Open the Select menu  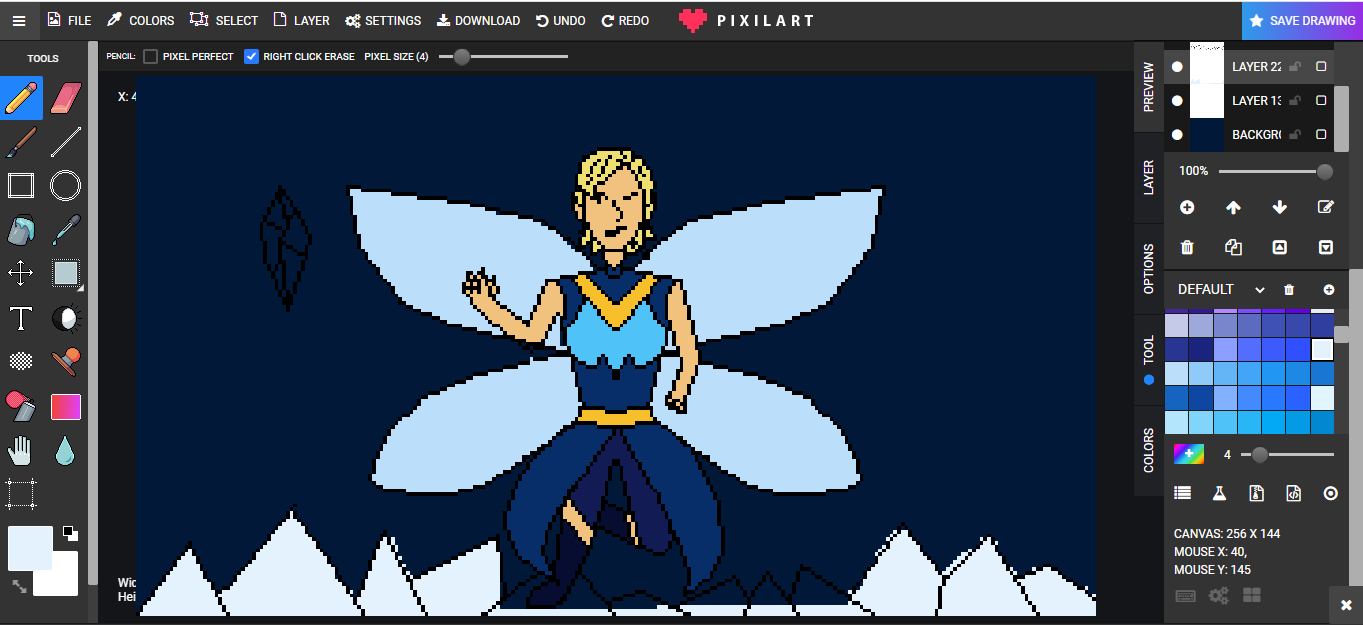(224, 20)
